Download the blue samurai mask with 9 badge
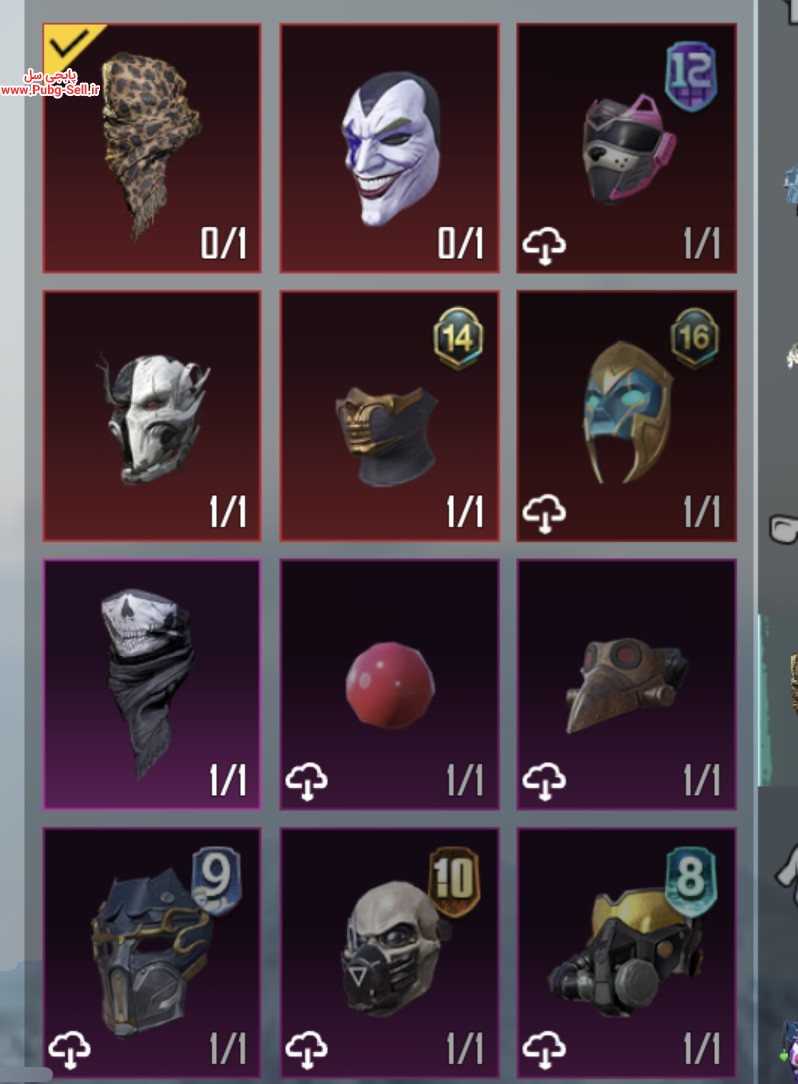Screen dimensions: 798x1084 point(70,1050)
